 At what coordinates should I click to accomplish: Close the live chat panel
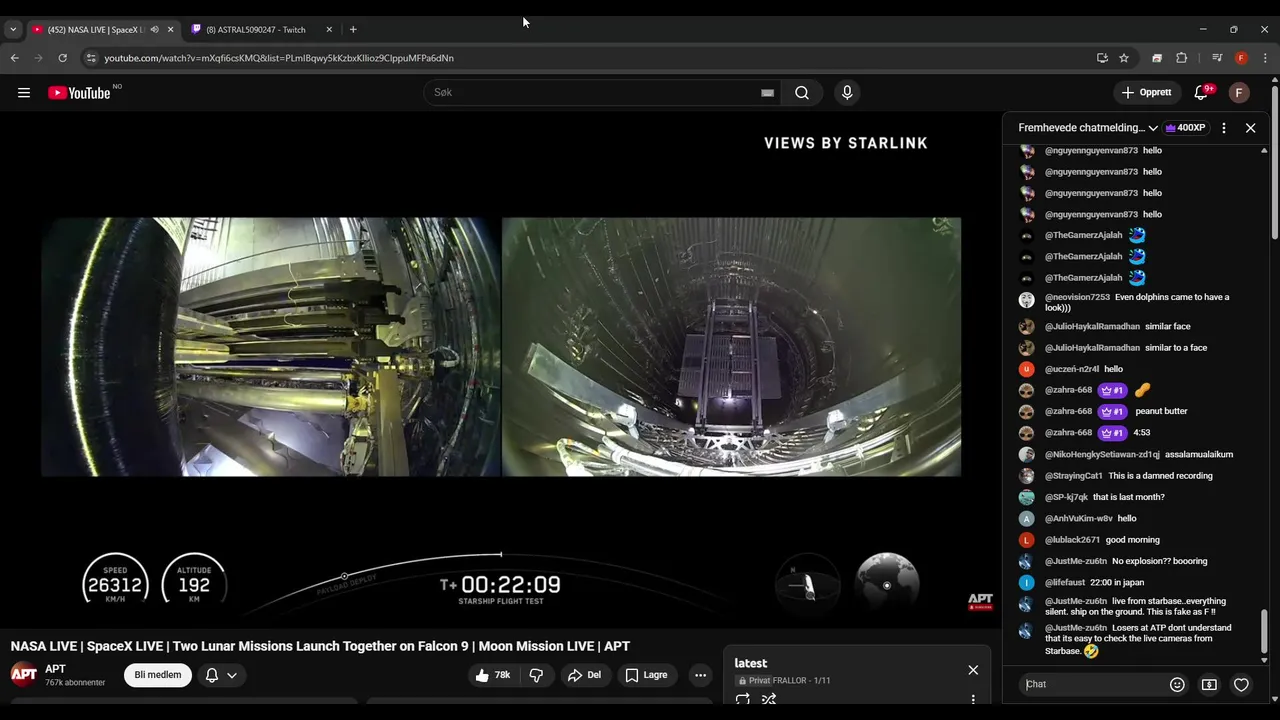tap(1250, 128)
